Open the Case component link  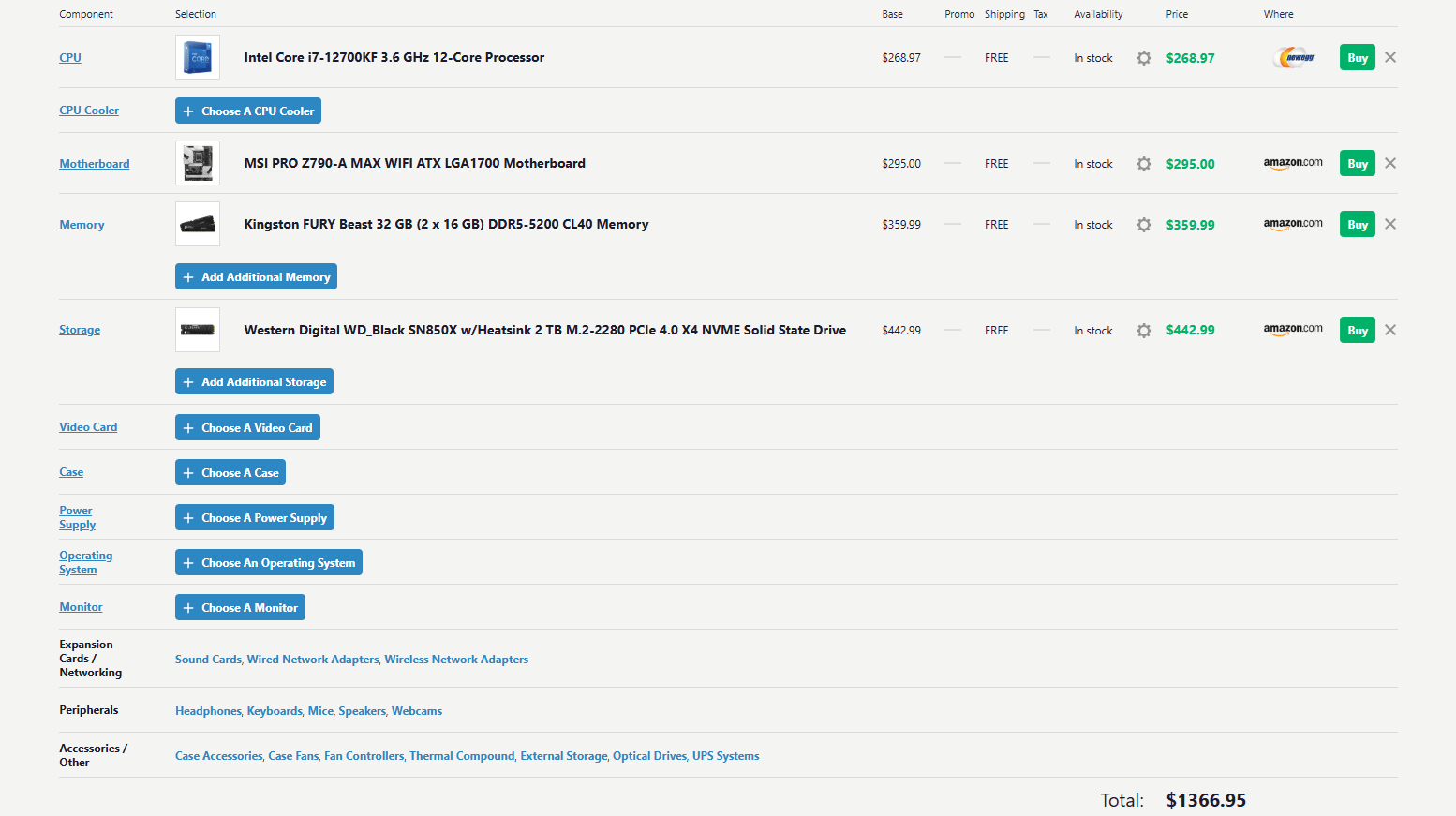click(x=71, y=472)
